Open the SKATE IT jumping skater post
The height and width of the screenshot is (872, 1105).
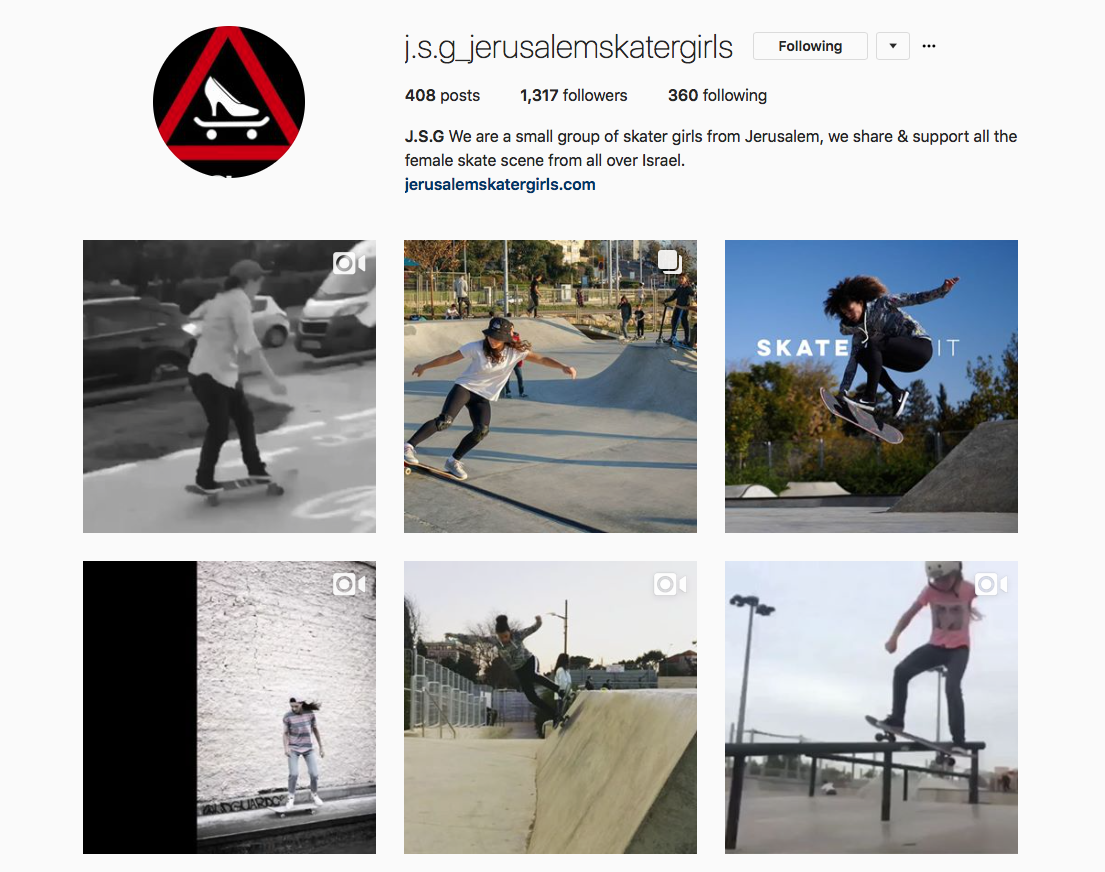tap(871, 386)
